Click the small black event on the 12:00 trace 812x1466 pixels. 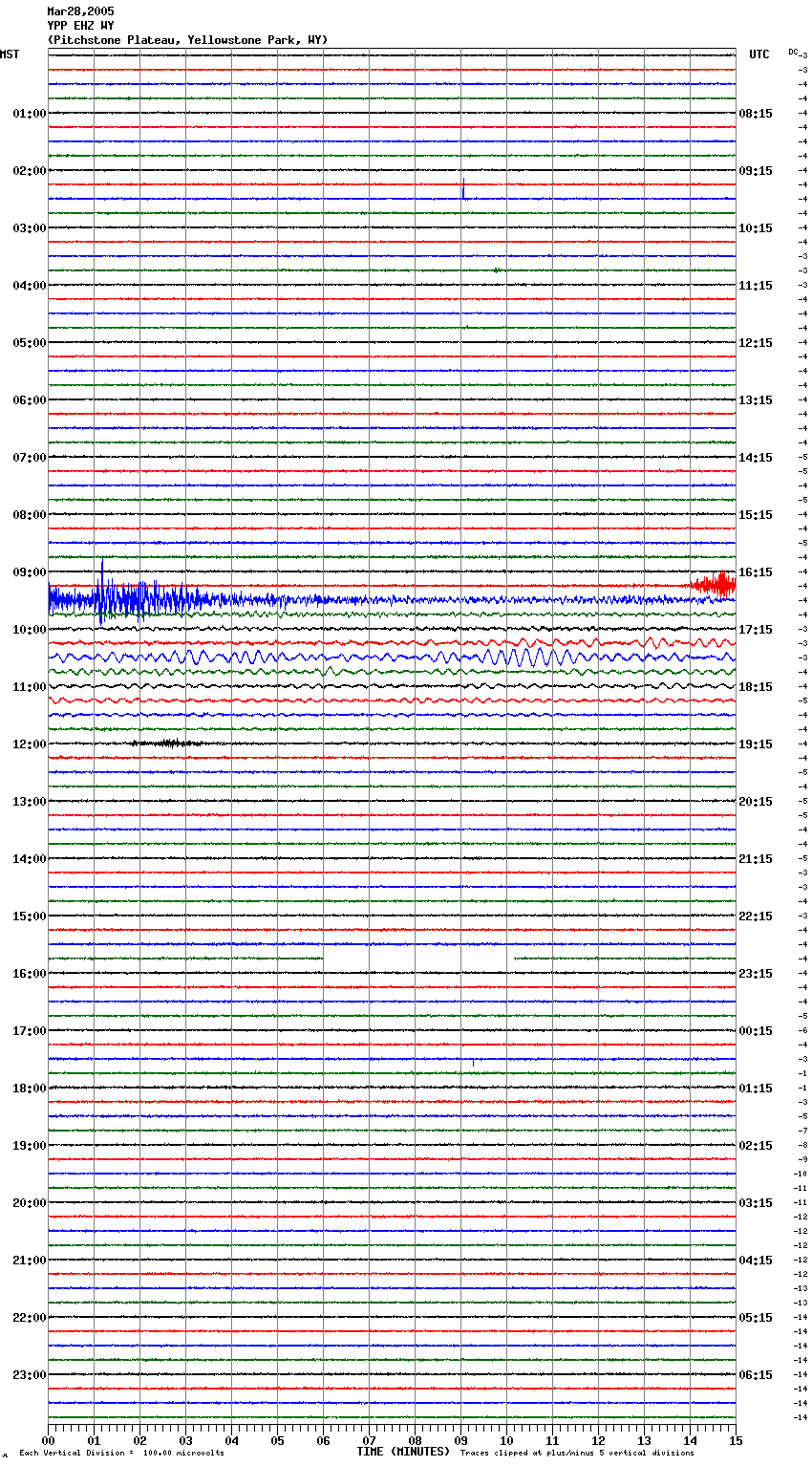(x=166, y=743)
